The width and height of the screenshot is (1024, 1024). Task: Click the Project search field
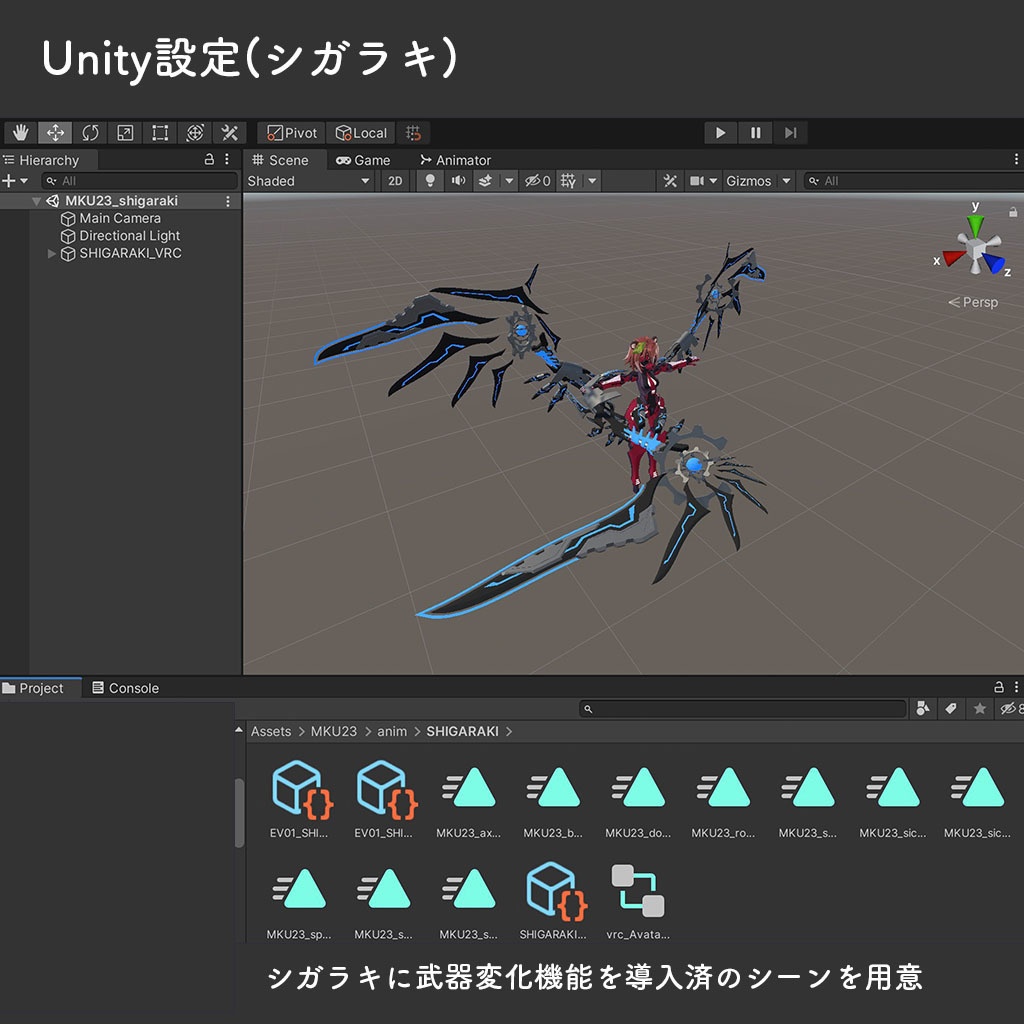point(743,709)
